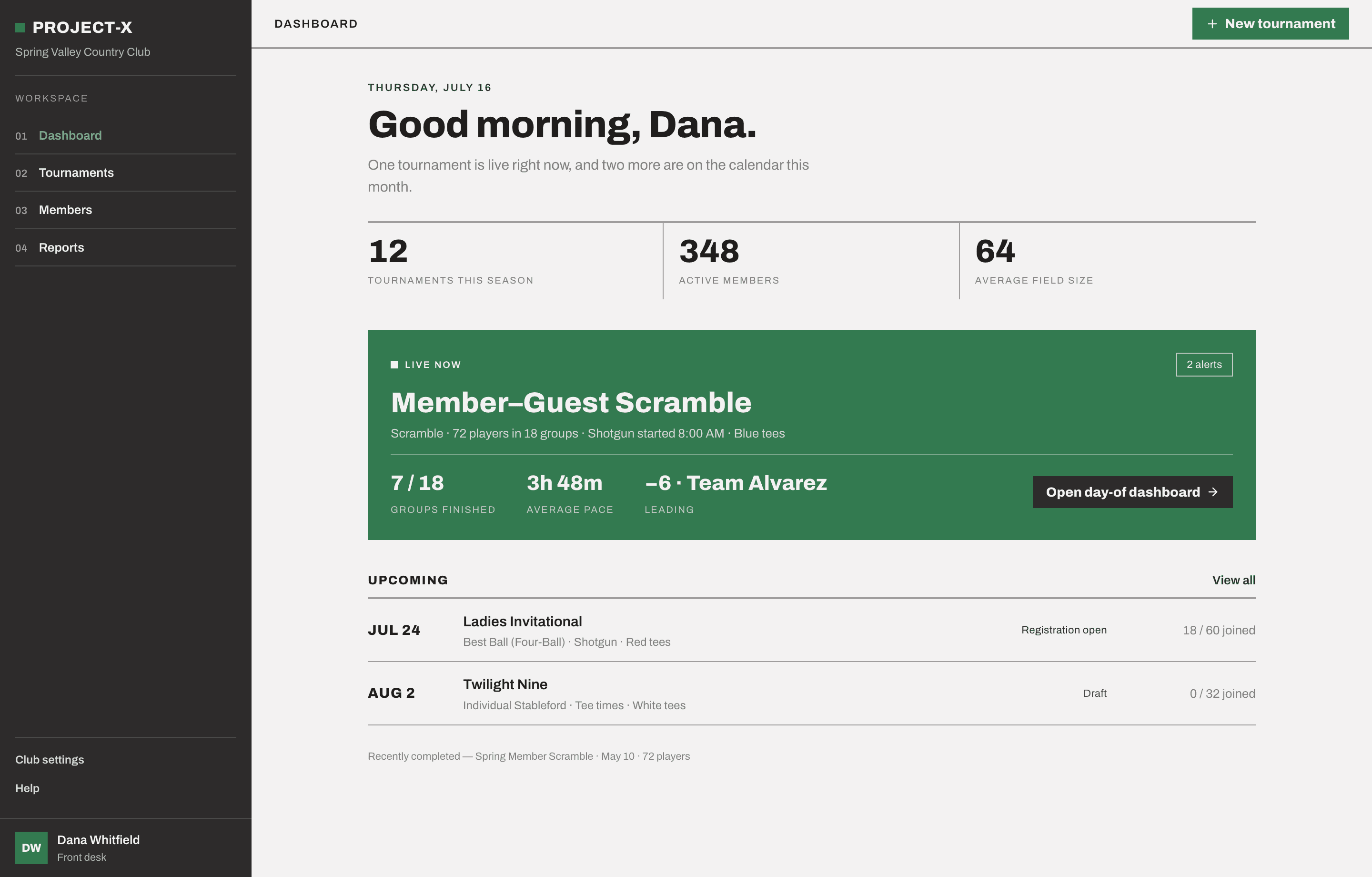
Task: Click the AUG 2 date
Action: pyautogui.click(x=391, y=693)
